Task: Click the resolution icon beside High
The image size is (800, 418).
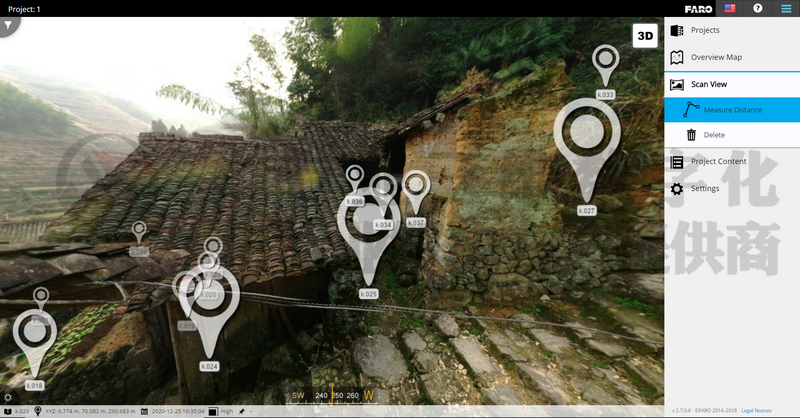Action: click(213, 411)
